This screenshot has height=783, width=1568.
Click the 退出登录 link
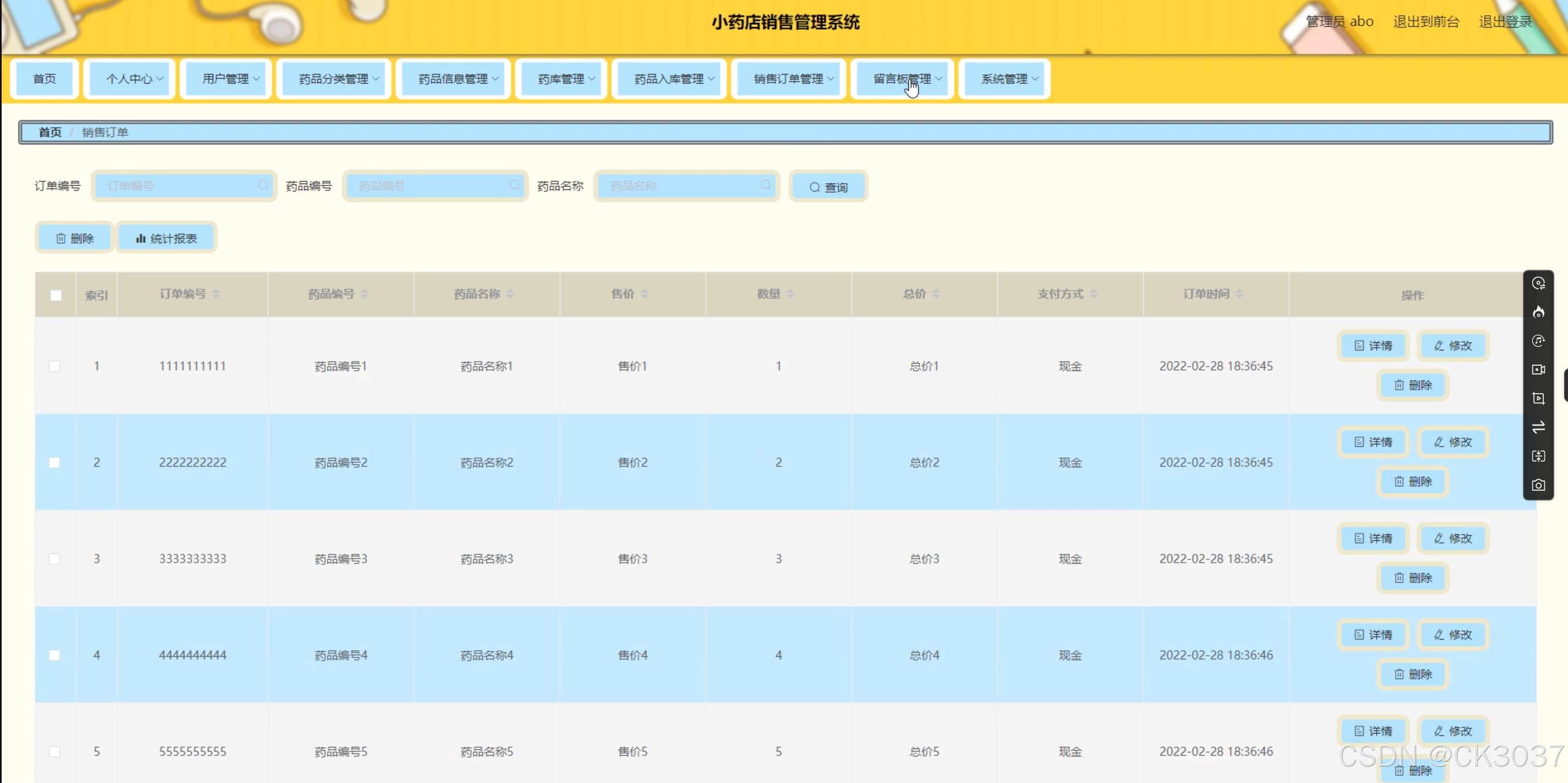coord(1505,22)
